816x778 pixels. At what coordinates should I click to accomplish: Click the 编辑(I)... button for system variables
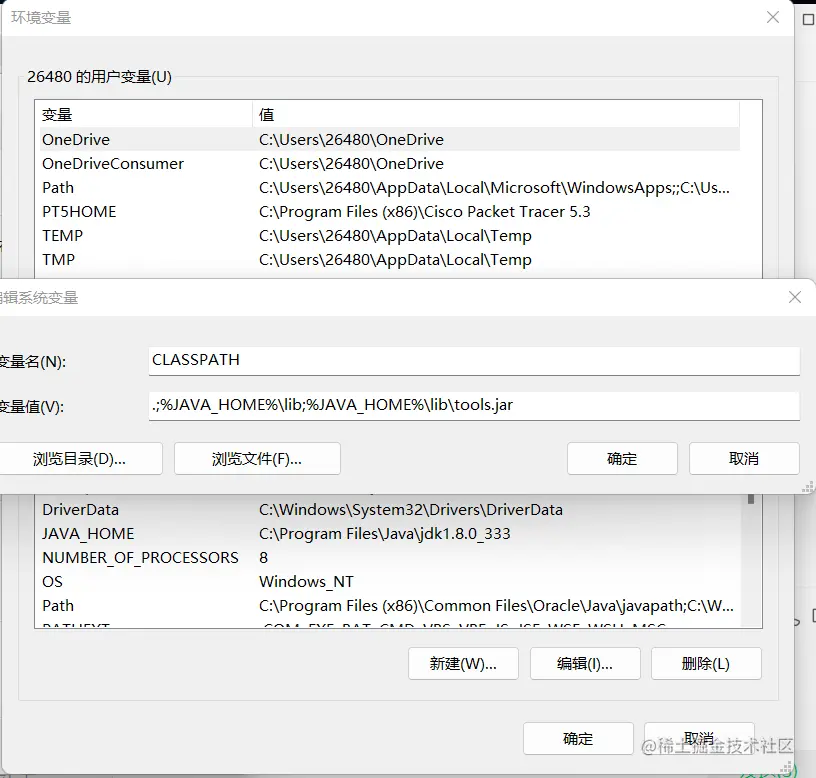pos(585,663)
